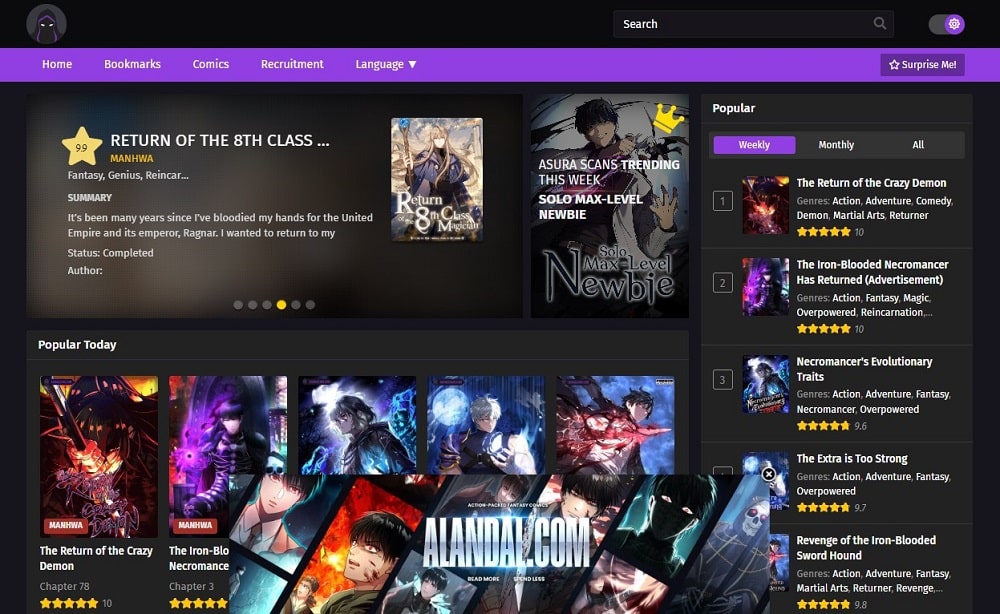Go to third slider pagination dot
1000x614 pixels.
[x=267, y=305]
